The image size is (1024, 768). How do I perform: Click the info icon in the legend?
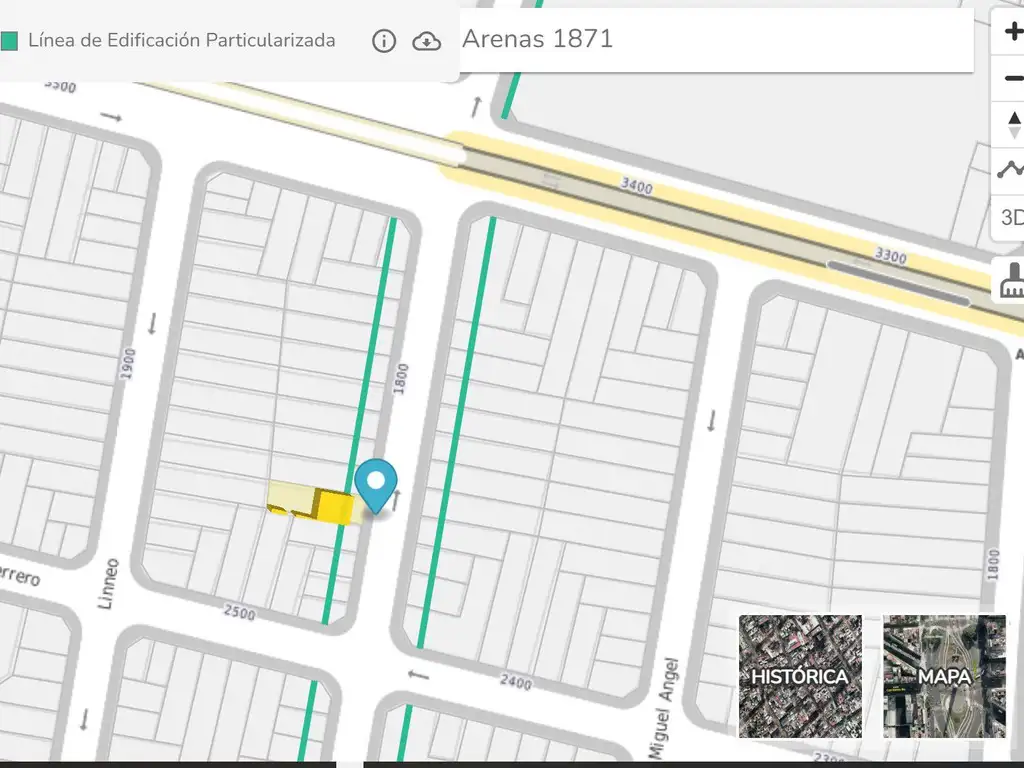(x=384, y=41)
